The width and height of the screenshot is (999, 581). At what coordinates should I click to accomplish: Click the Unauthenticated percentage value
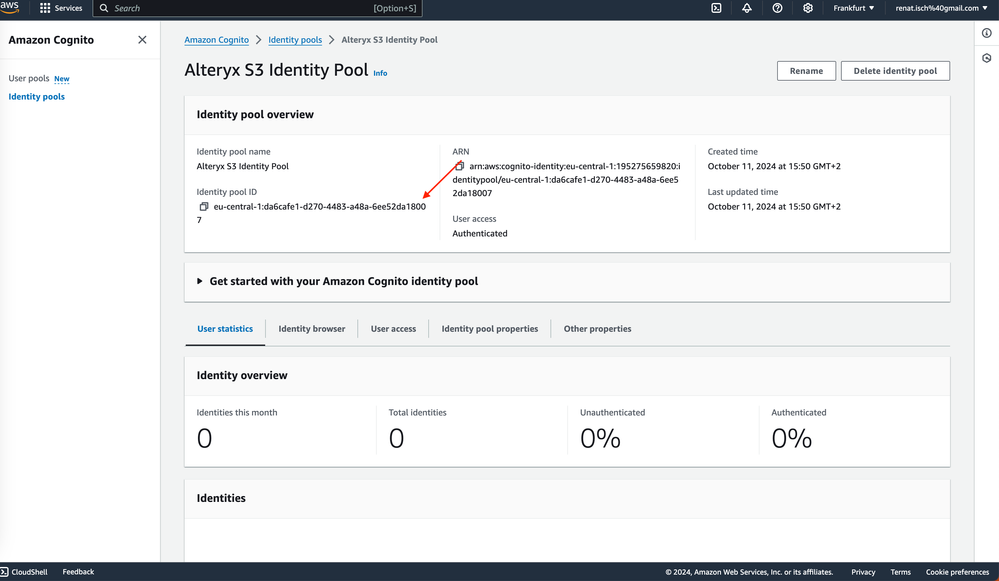(600, 438)
